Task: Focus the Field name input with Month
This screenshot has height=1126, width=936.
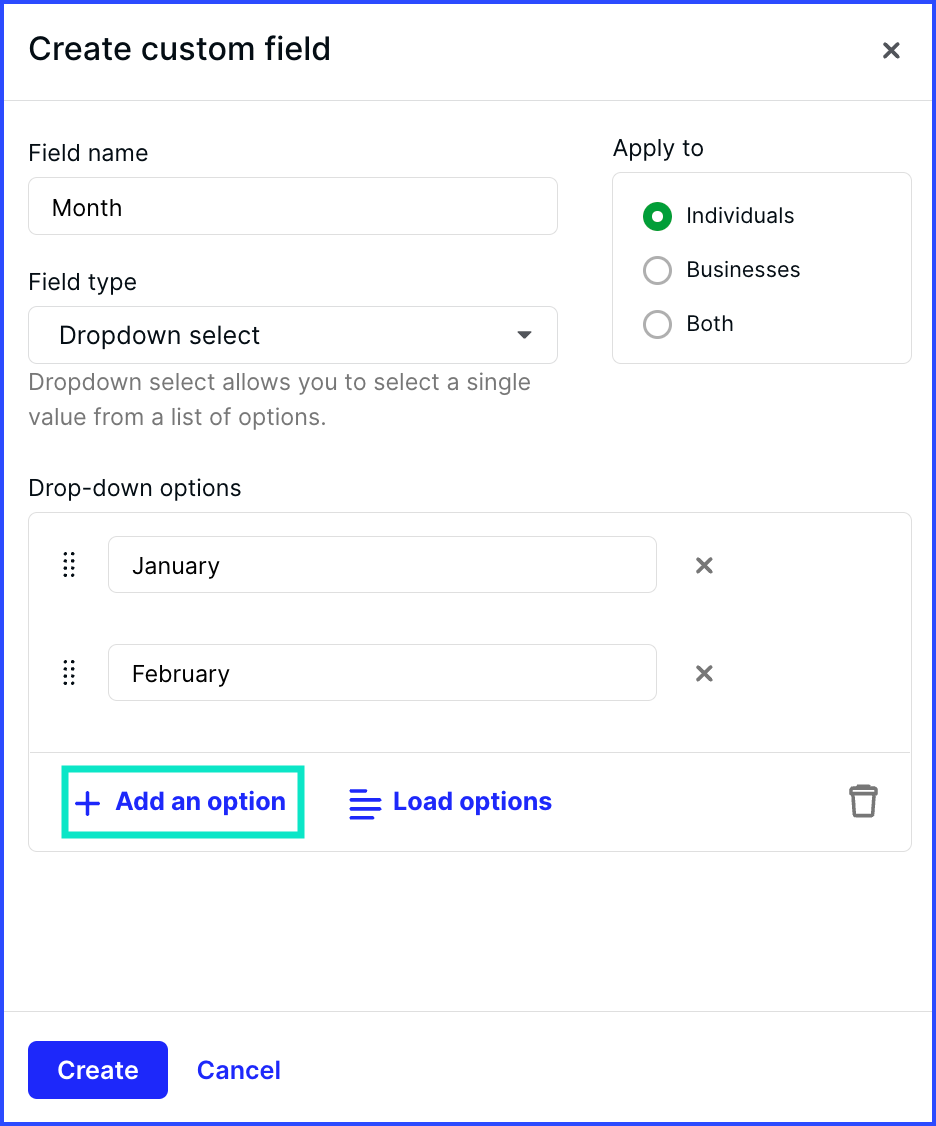Action: pyautogui.click(x=293, y=206)
